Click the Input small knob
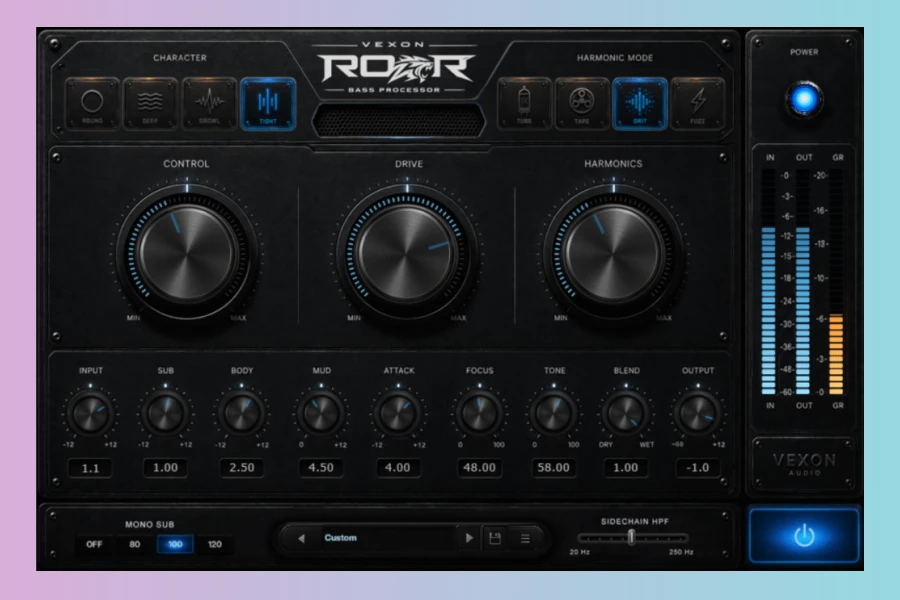 [x=90, y=413]
